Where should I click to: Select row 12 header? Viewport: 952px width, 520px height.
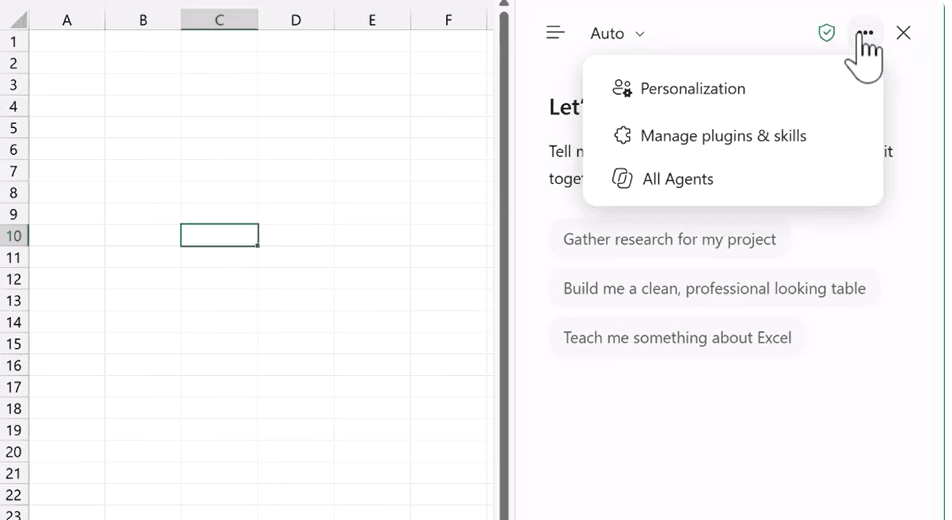coord(13,279)
